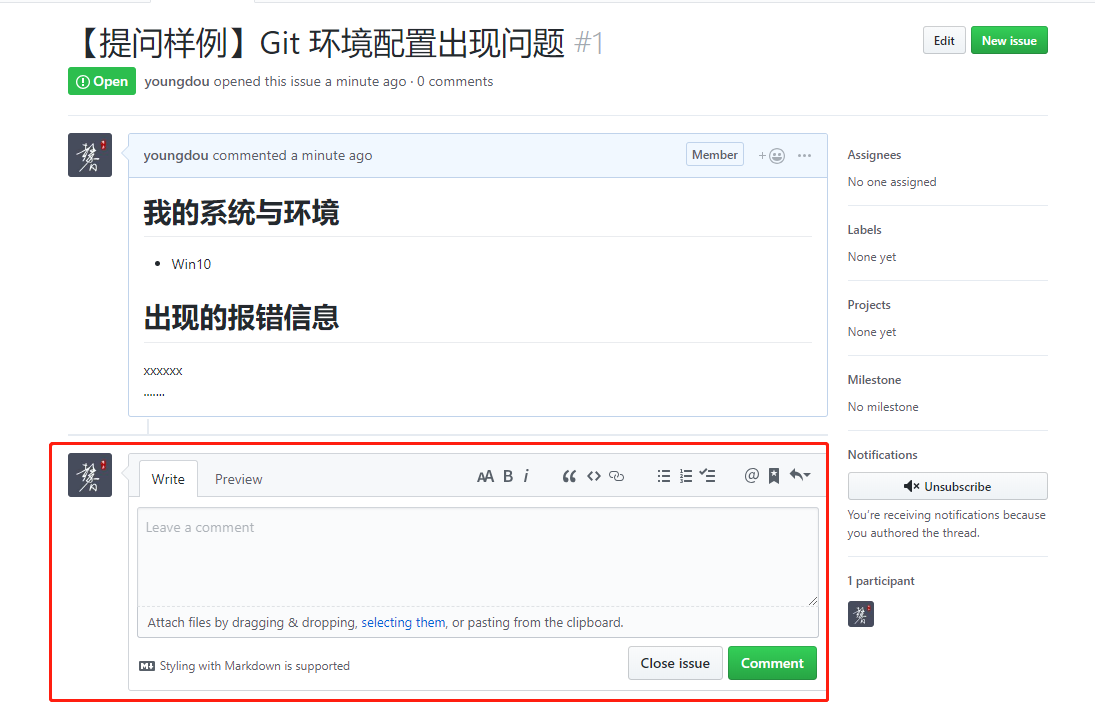Reference an issue with bookmark icon

(x=774, y=476)
